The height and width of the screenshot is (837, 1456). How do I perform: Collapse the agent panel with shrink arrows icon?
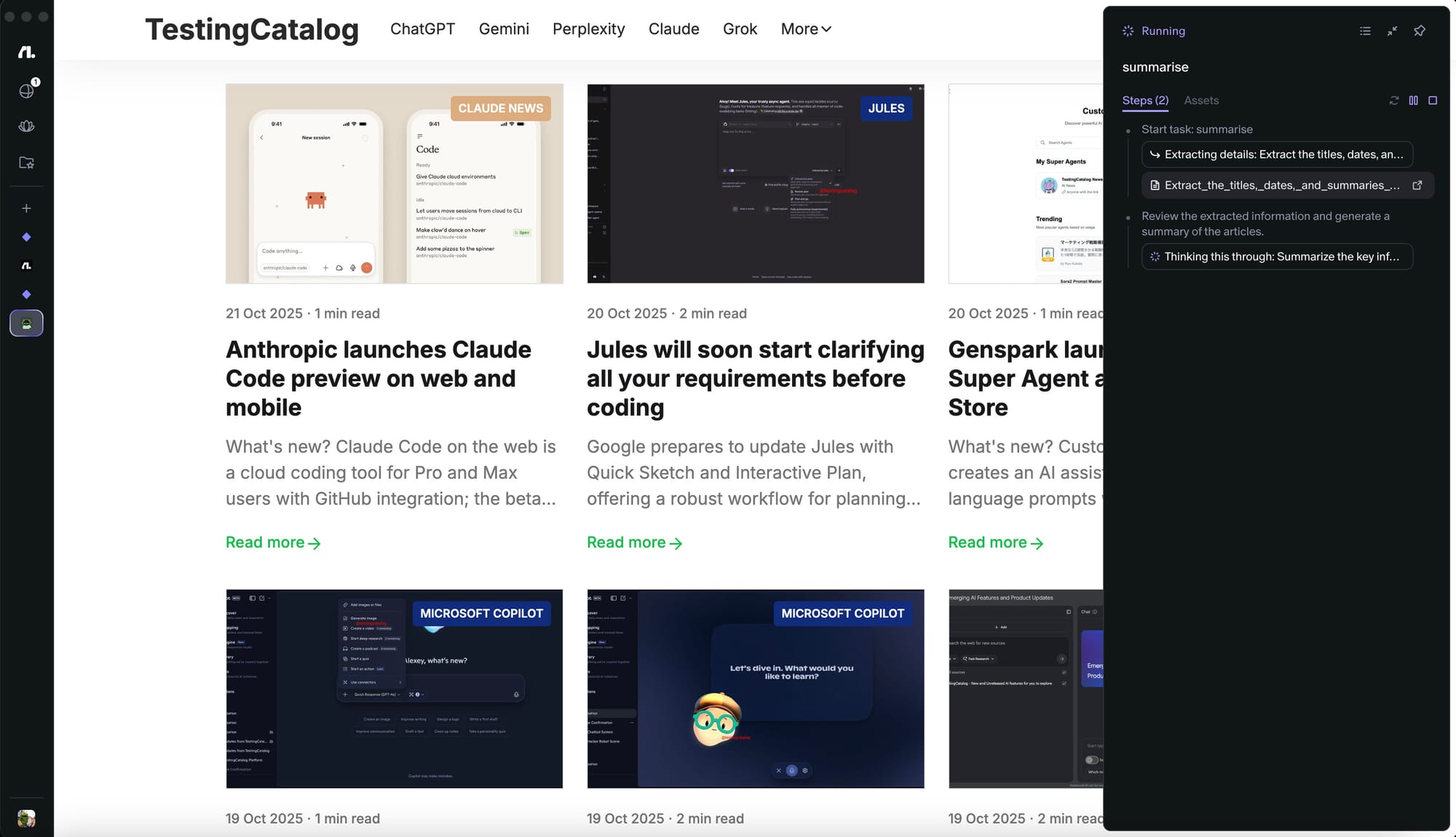click(1392, 31)
